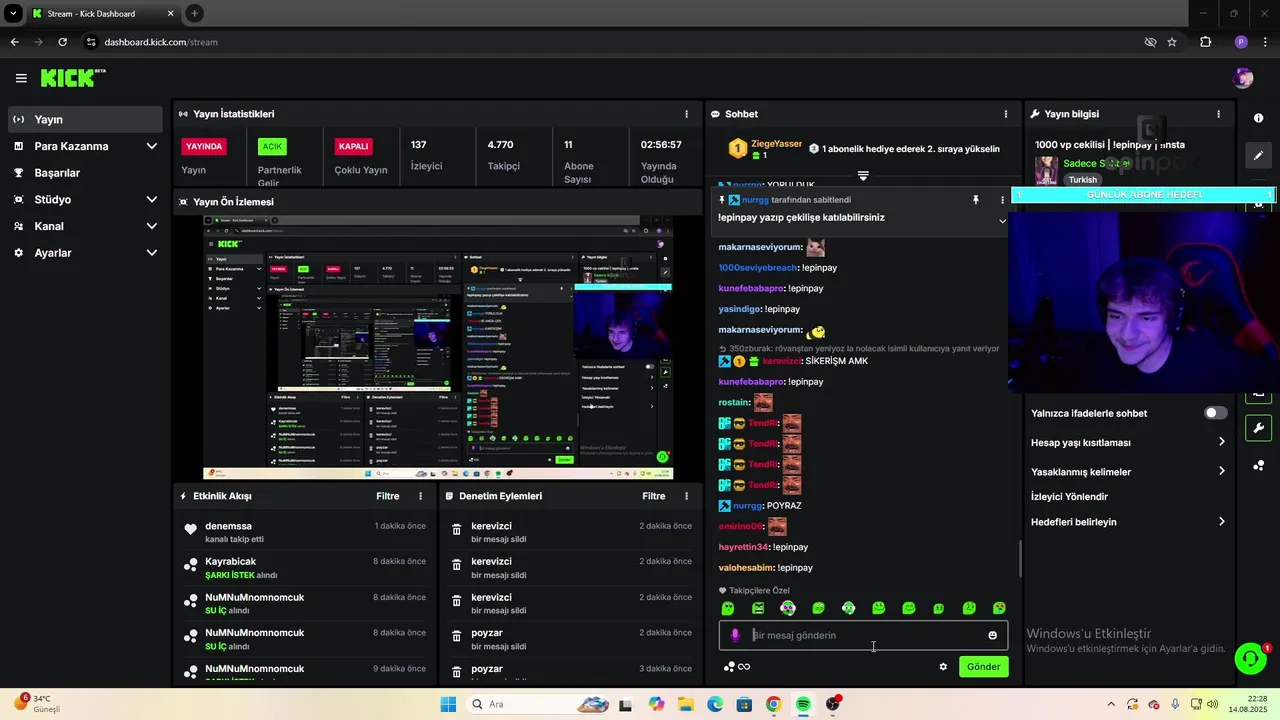Toggle Yalnızca ifadelerle sohbet switch
Screen dimensions: 1280x720
(x=1215, y=413)
